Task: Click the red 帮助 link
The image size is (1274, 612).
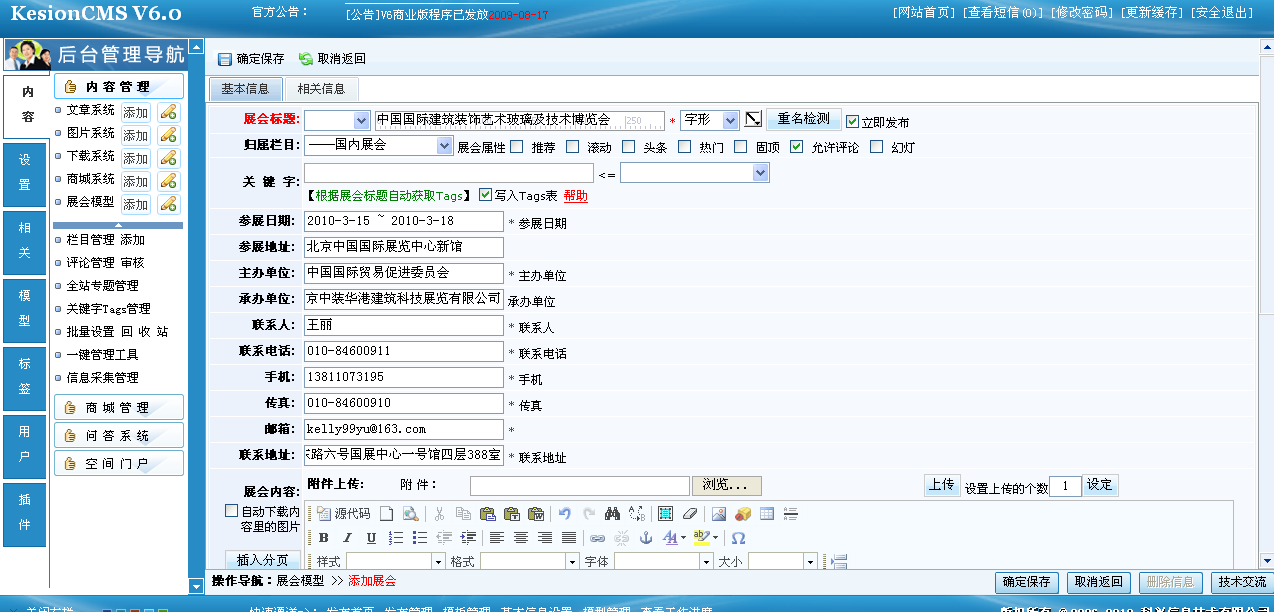Action: click(x=575, y=196)
